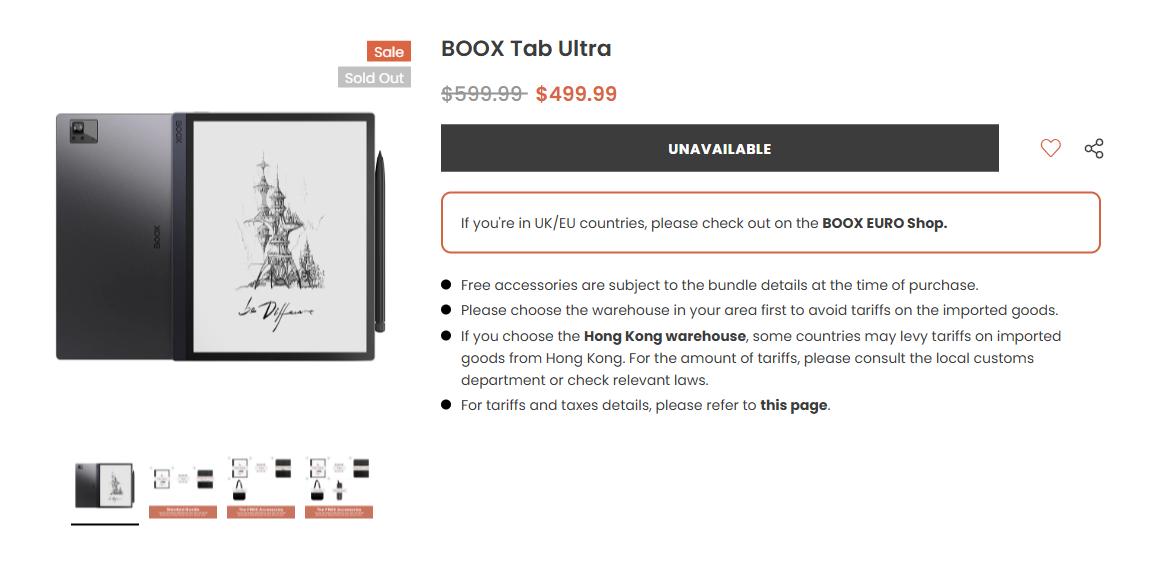Click the Sale badge

[389, 52]
